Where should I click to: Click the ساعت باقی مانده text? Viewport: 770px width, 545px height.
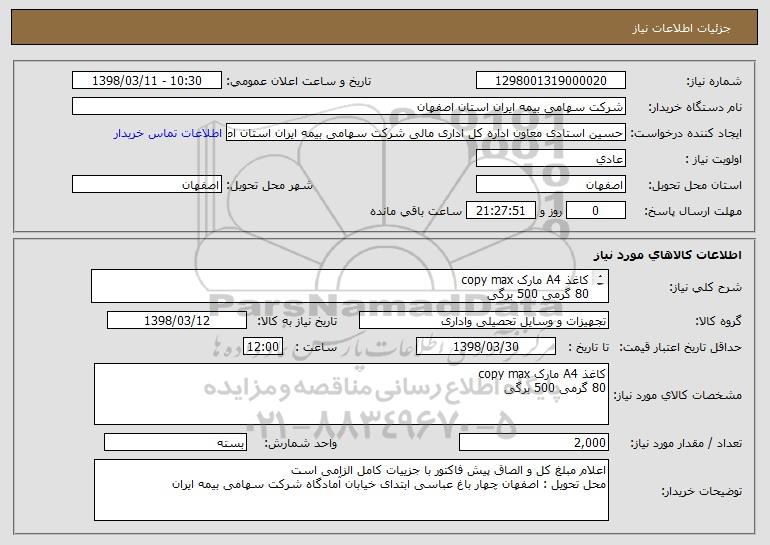click(415, 211)
